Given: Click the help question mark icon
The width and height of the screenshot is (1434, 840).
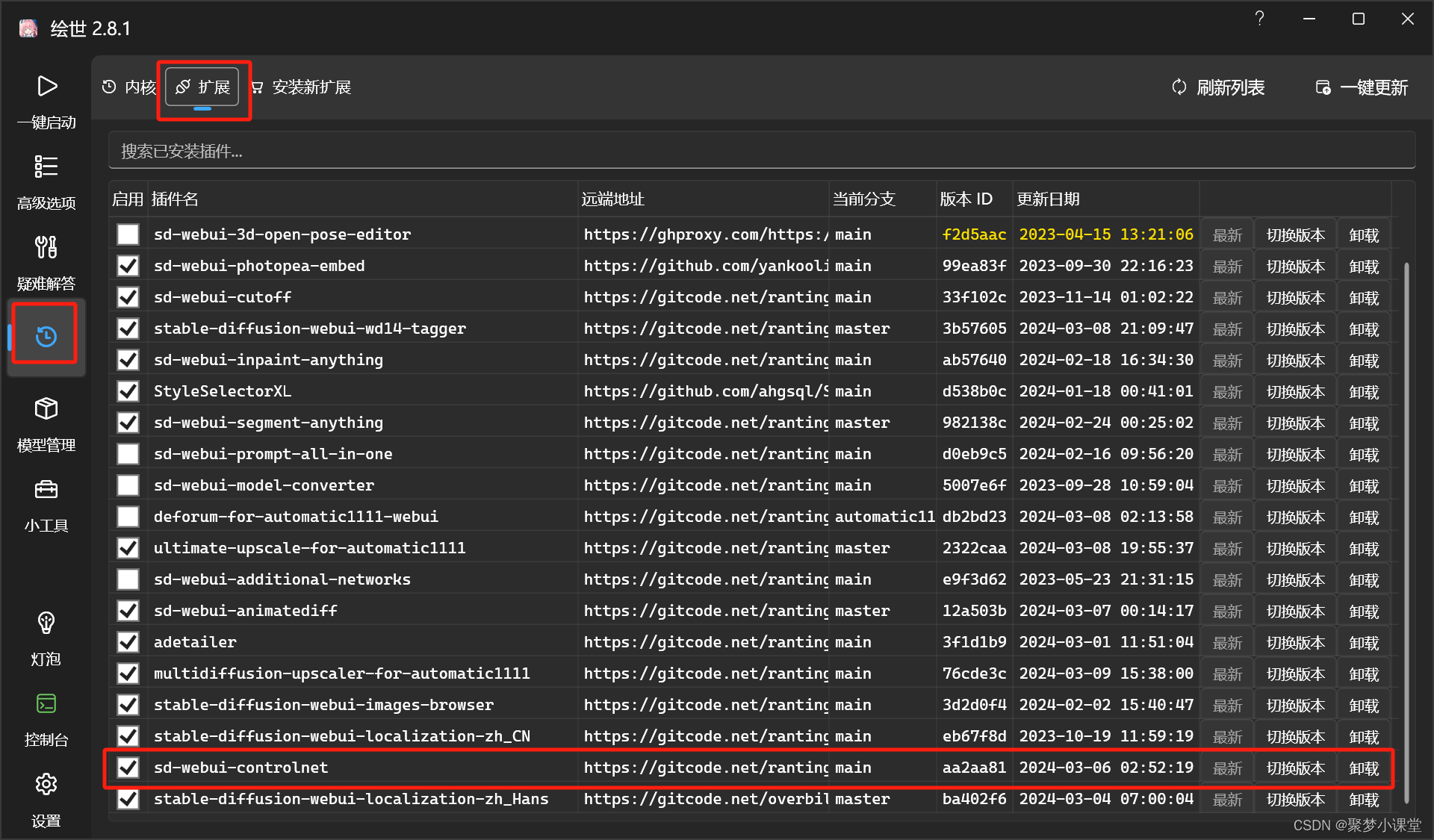Looking at the screenshot, I should click(1259, 19).
